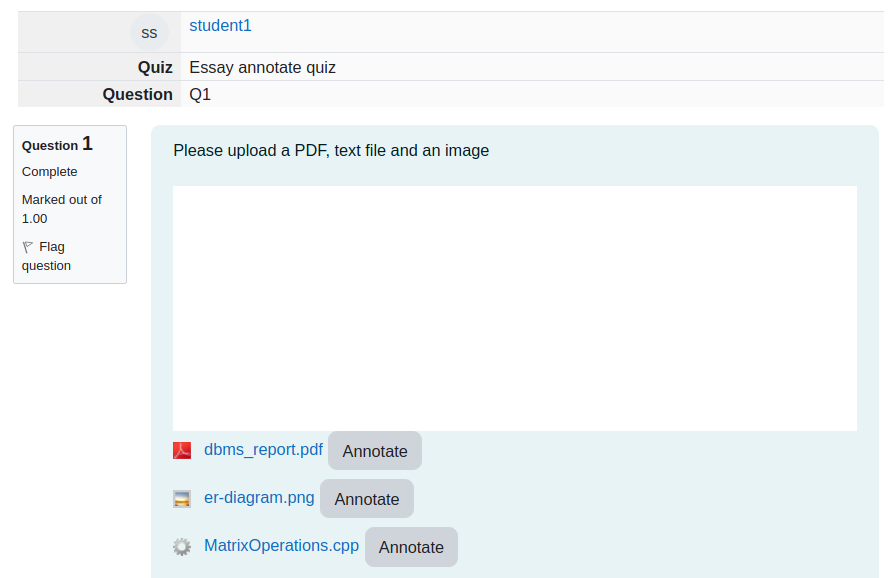Select the Q1 question value
The image size is (893, 578).
(x=200, y=94)
